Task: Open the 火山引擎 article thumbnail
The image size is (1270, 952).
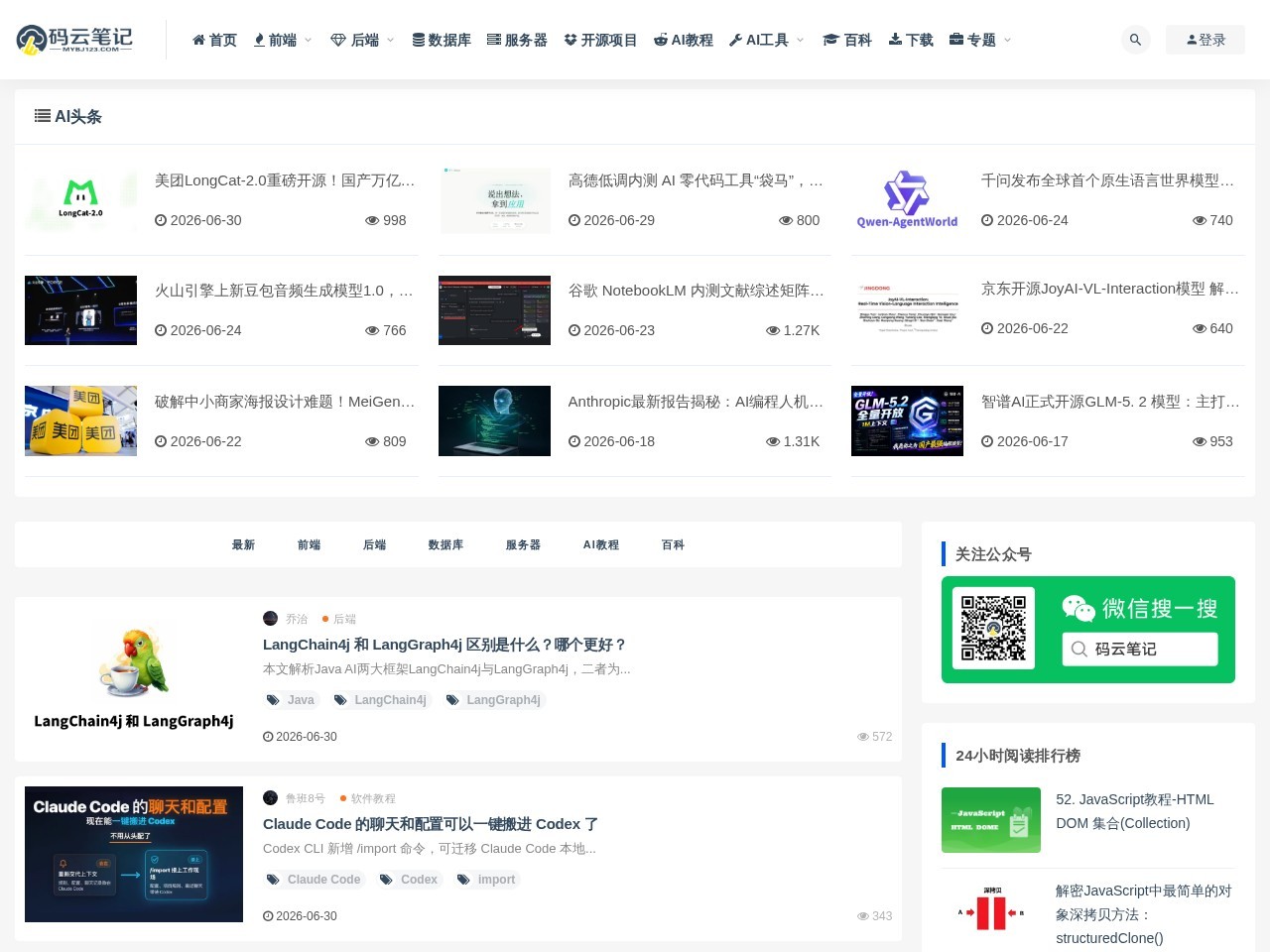Action: 80,310
